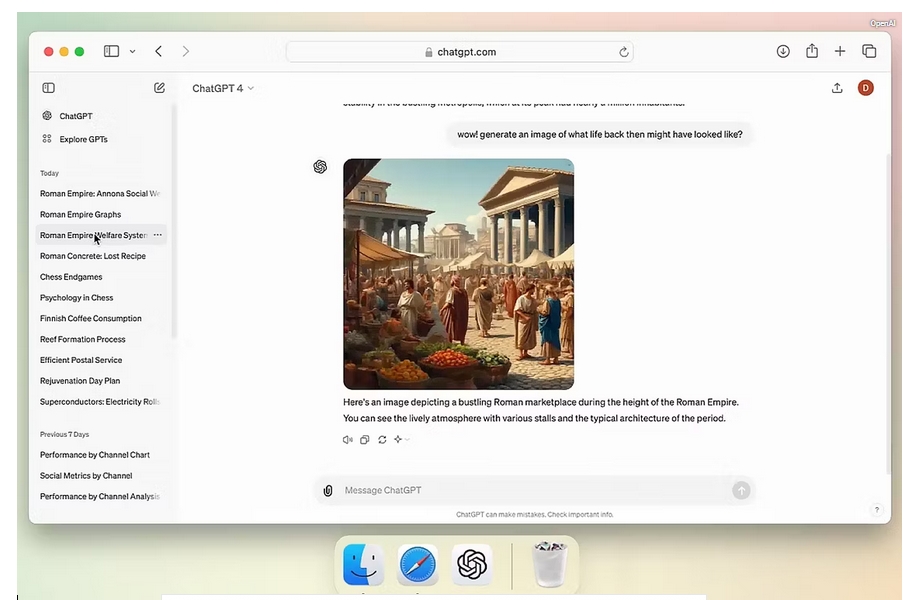907x600 pixels.
Task: Reload the page with the refresh icon
Action: [x=624, y=52]
